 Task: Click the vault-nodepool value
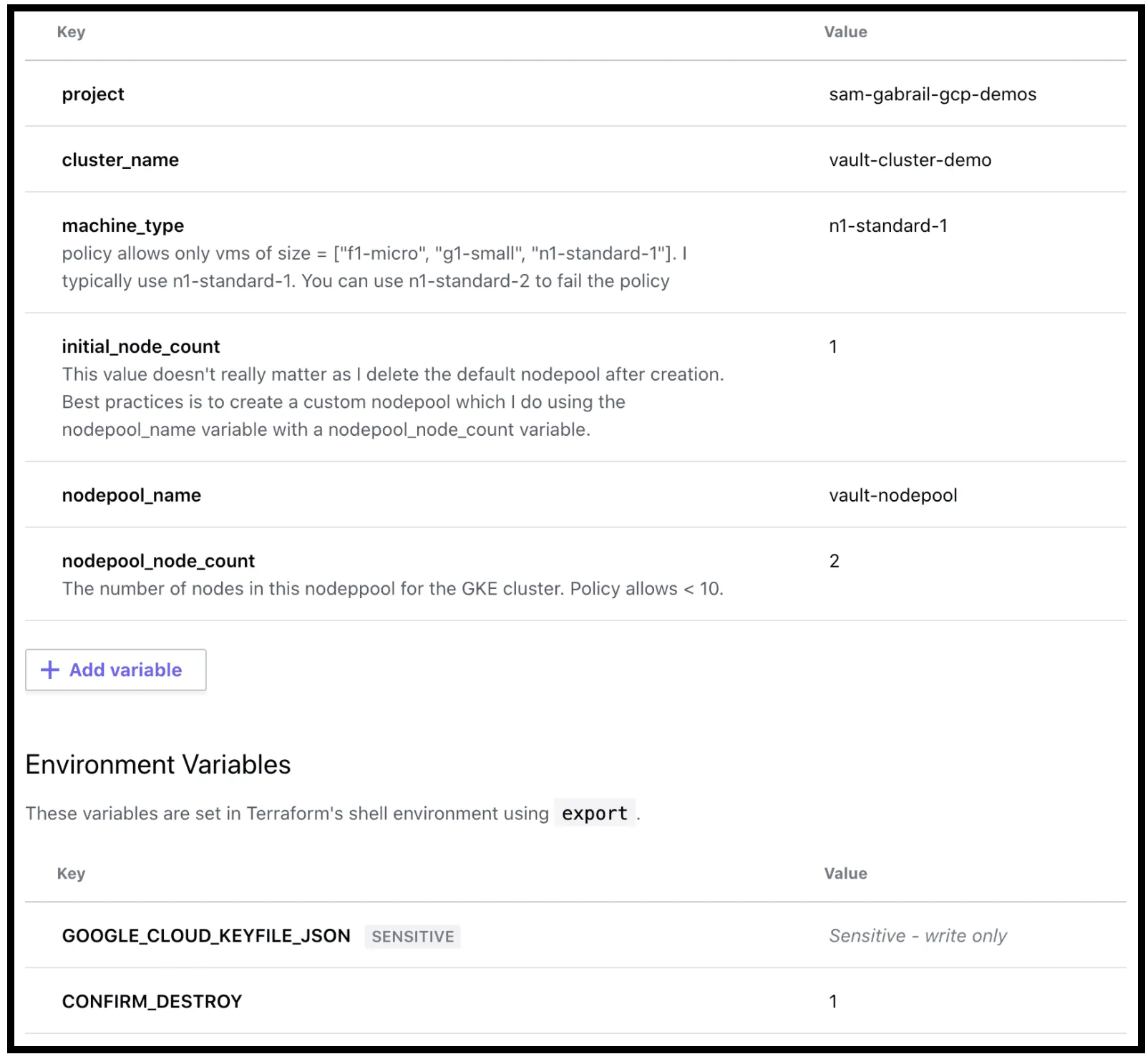(x=892, y=495)
